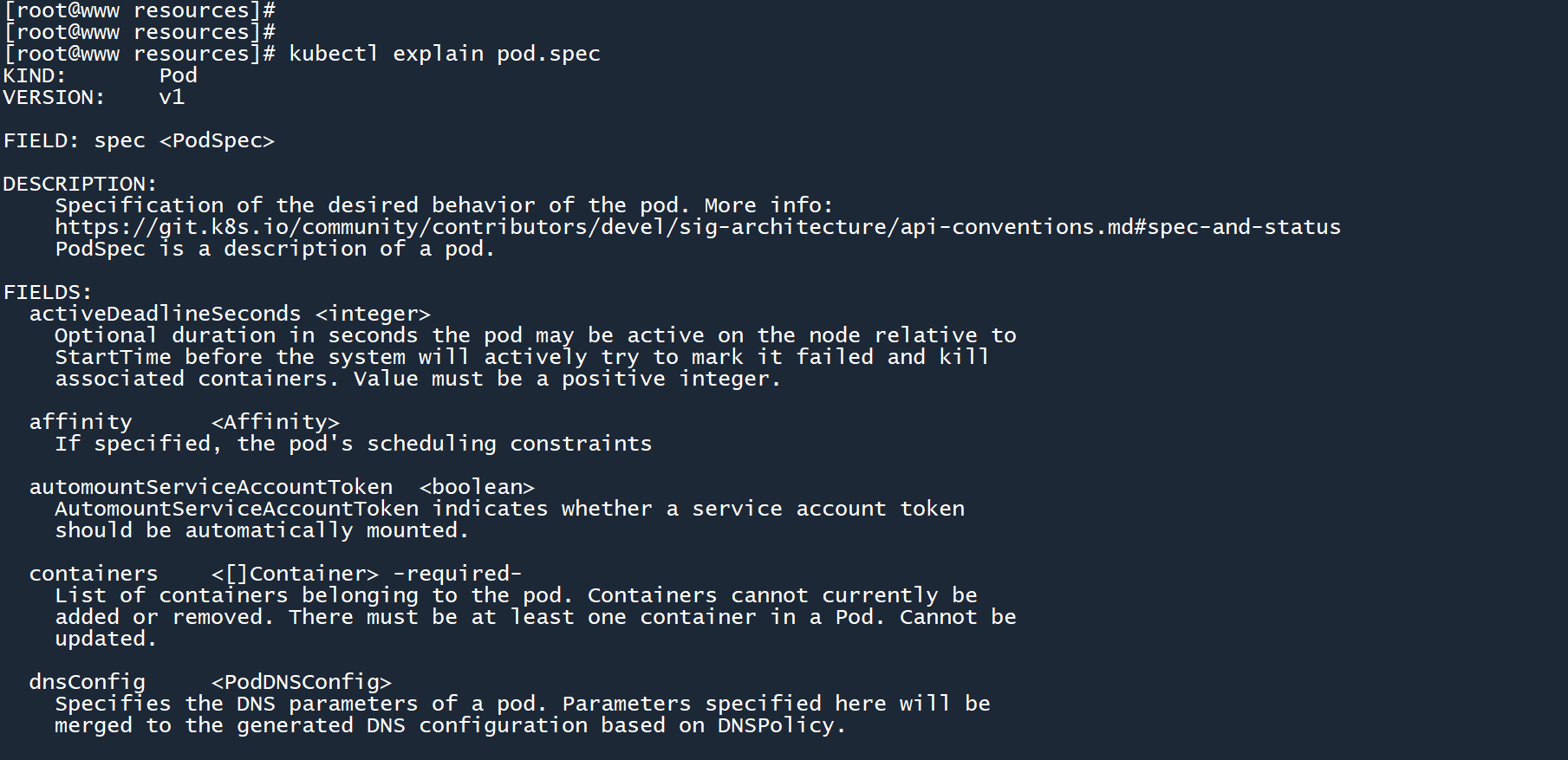Click the <PodSpec> type label

217,140
